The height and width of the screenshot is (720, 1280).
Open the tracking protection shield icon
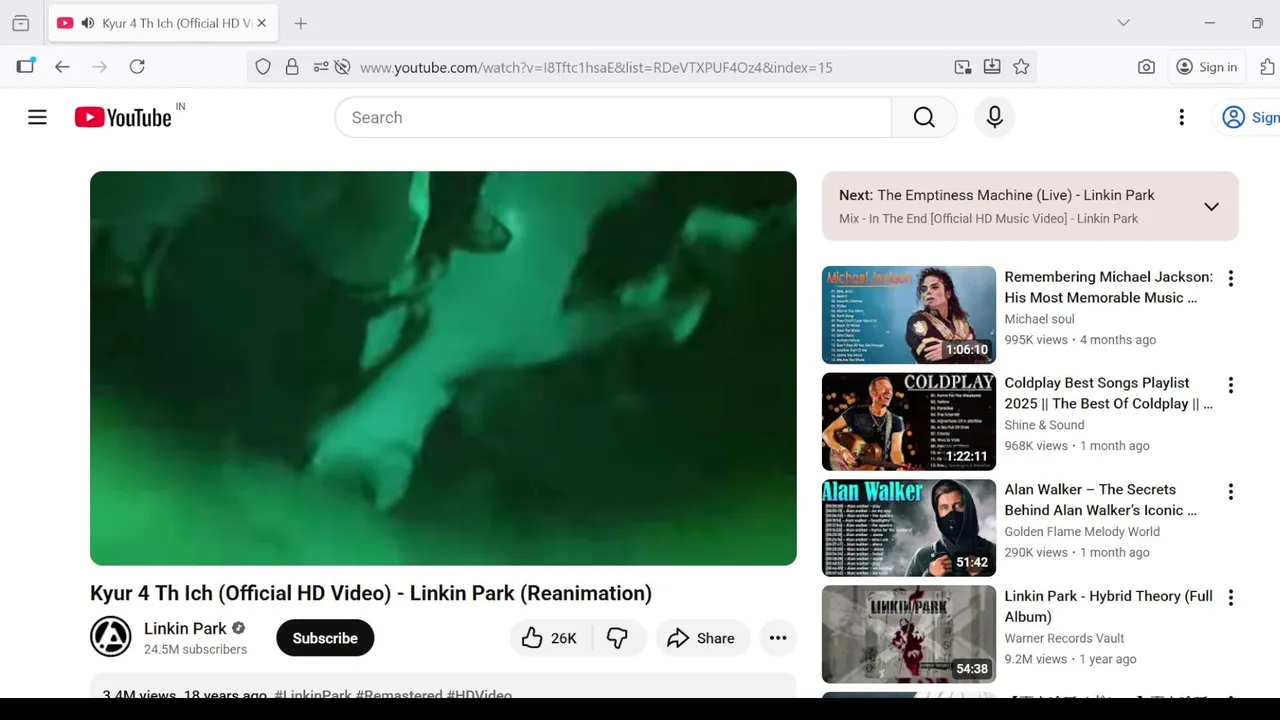(x=263, y=67)
